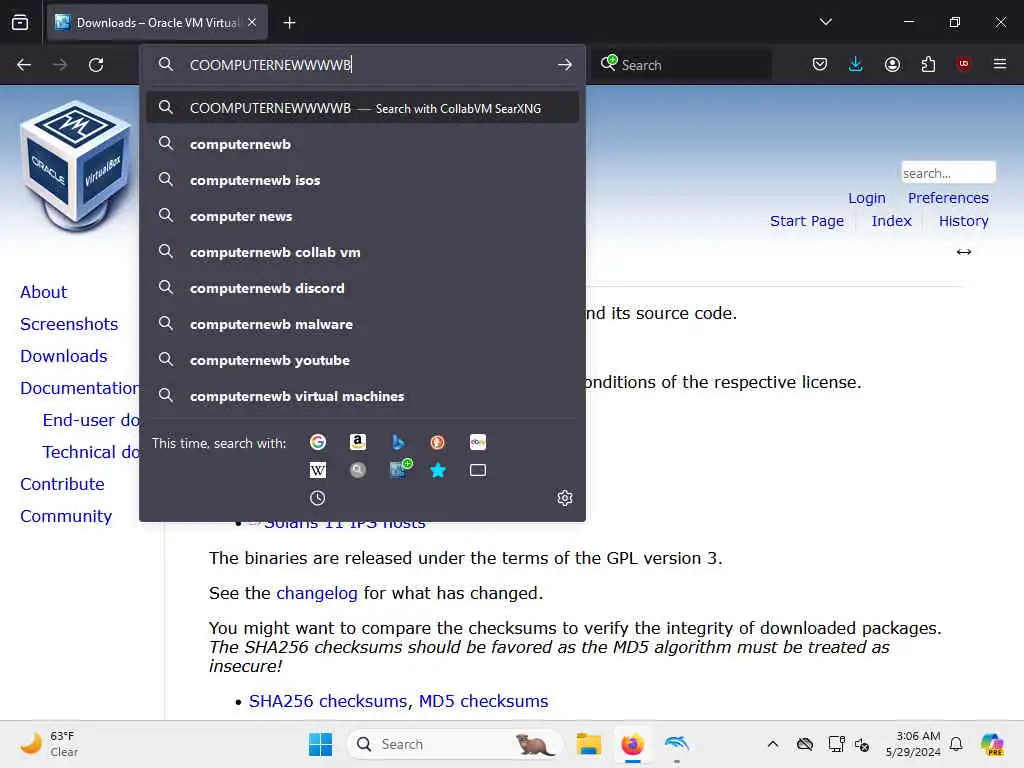Search this time with Google

click(x=317, y=443)
